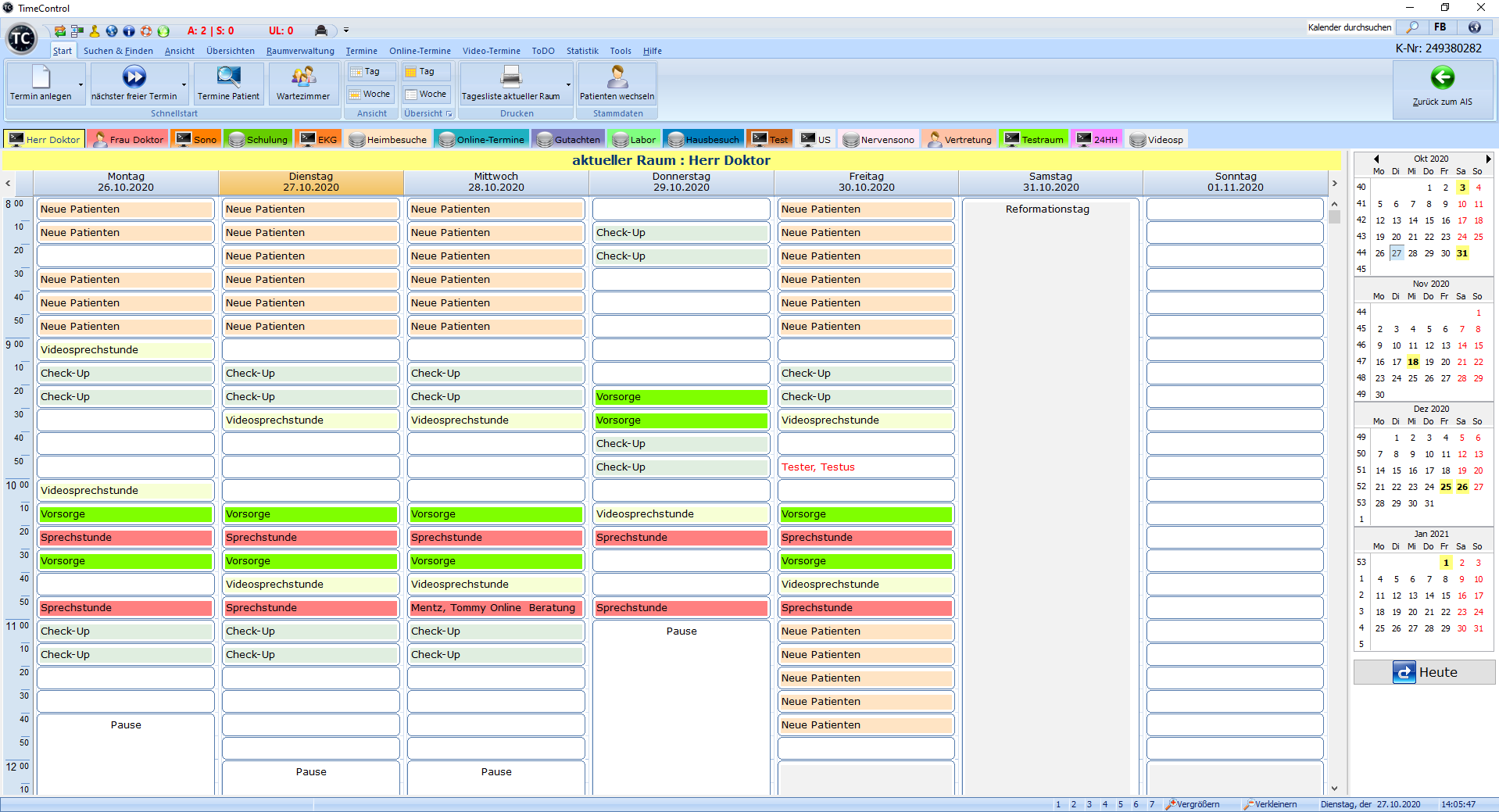This screenshot has height=812, width=1499.
Task: Click the blue info icon in quick access bar
Action: click(129, 31)
